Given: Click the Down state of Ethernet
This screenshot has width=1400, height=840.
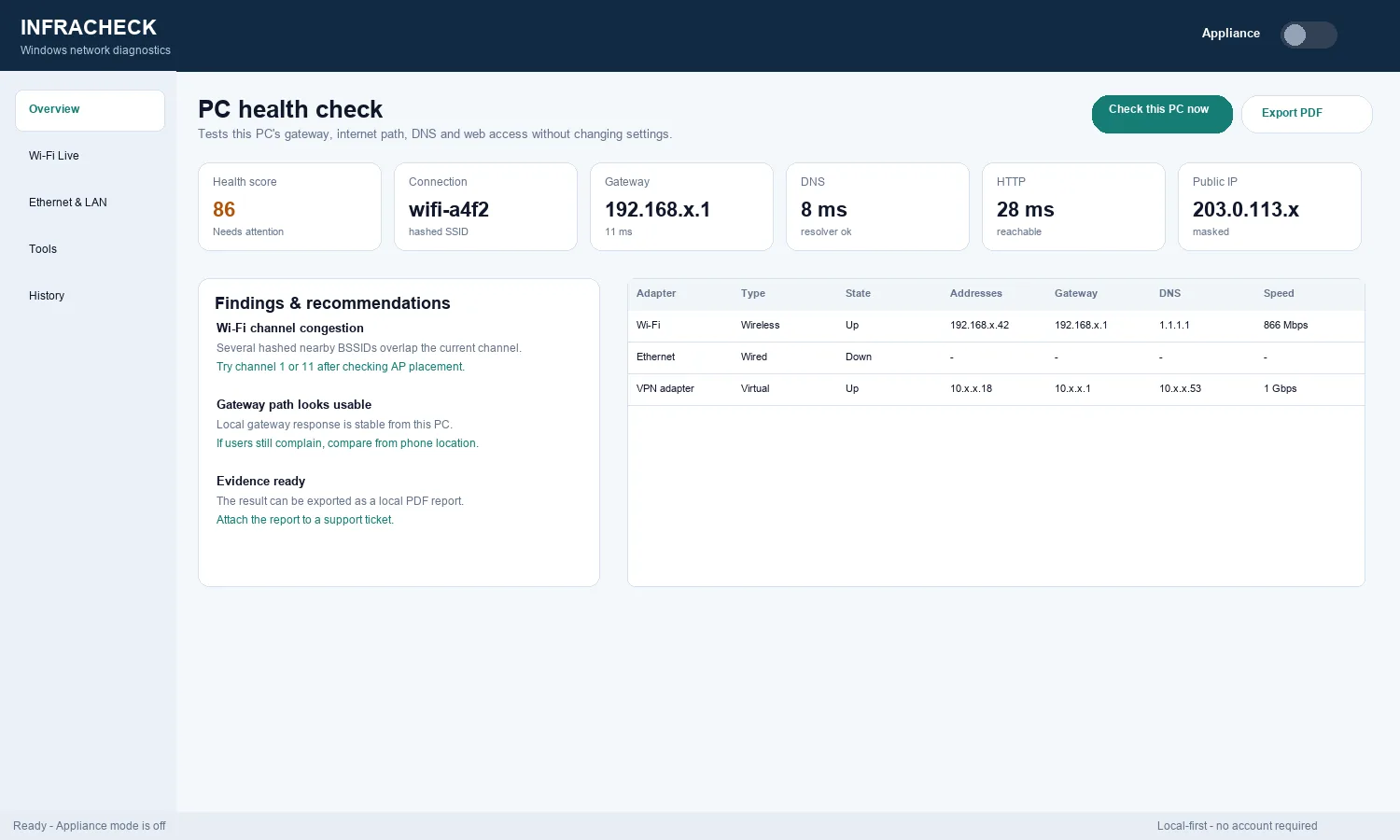Looking at the screenshot, I should [859, 357].
